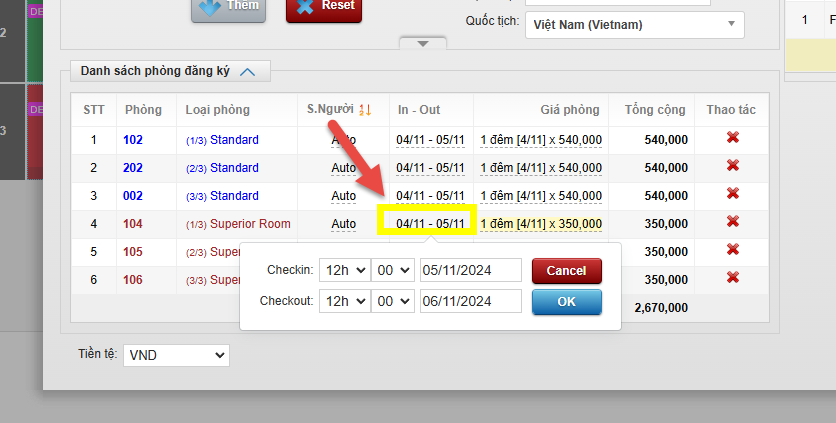Viewport: 836px width, 423px height.
Task: Click the Checkout date field 06/11/2024
Action: pyautogui.click(x=470, y=301)
